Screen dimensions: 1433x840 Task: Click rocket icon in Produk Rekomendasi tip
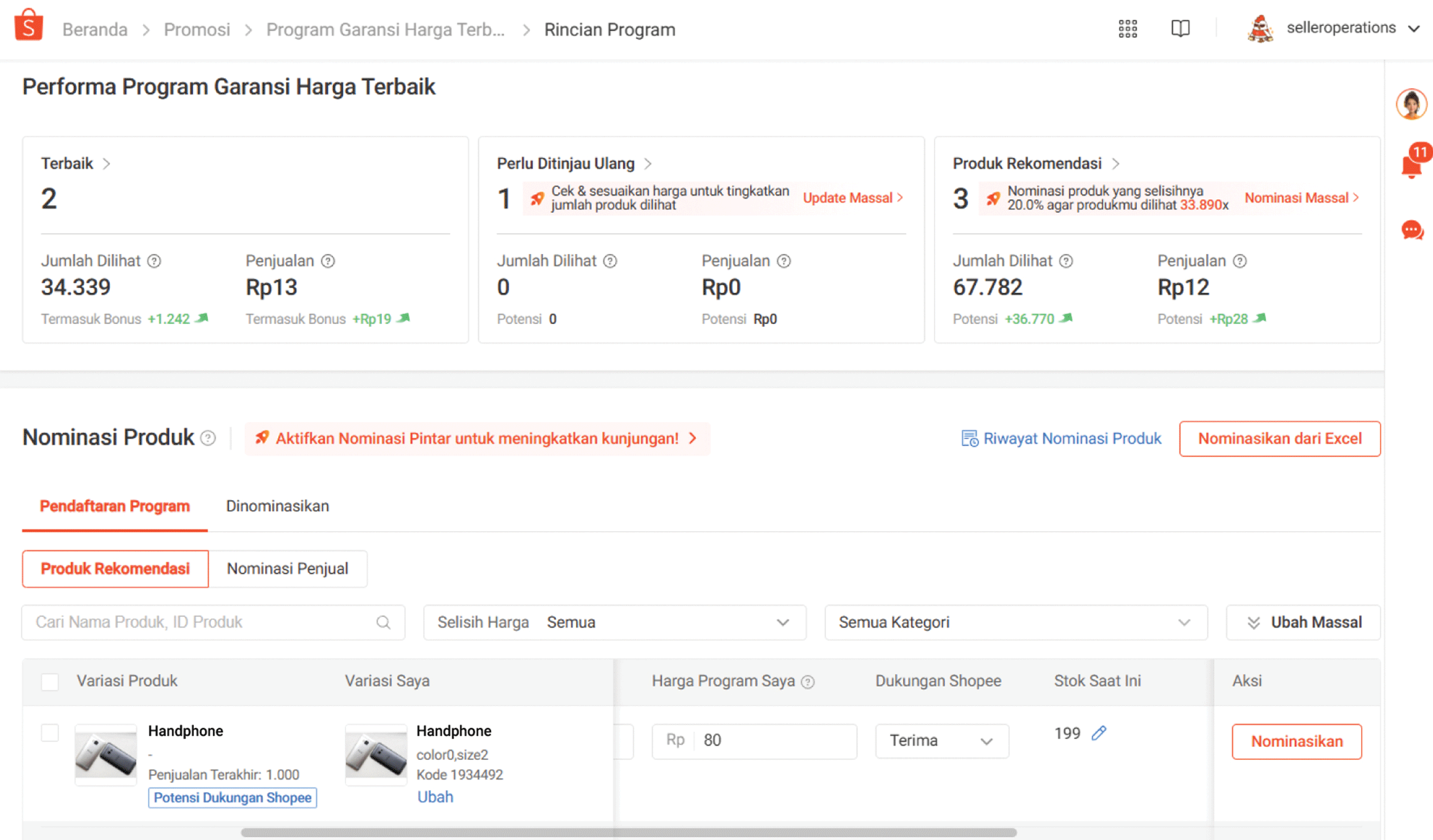pyautogui.click(x=994, y=198)
